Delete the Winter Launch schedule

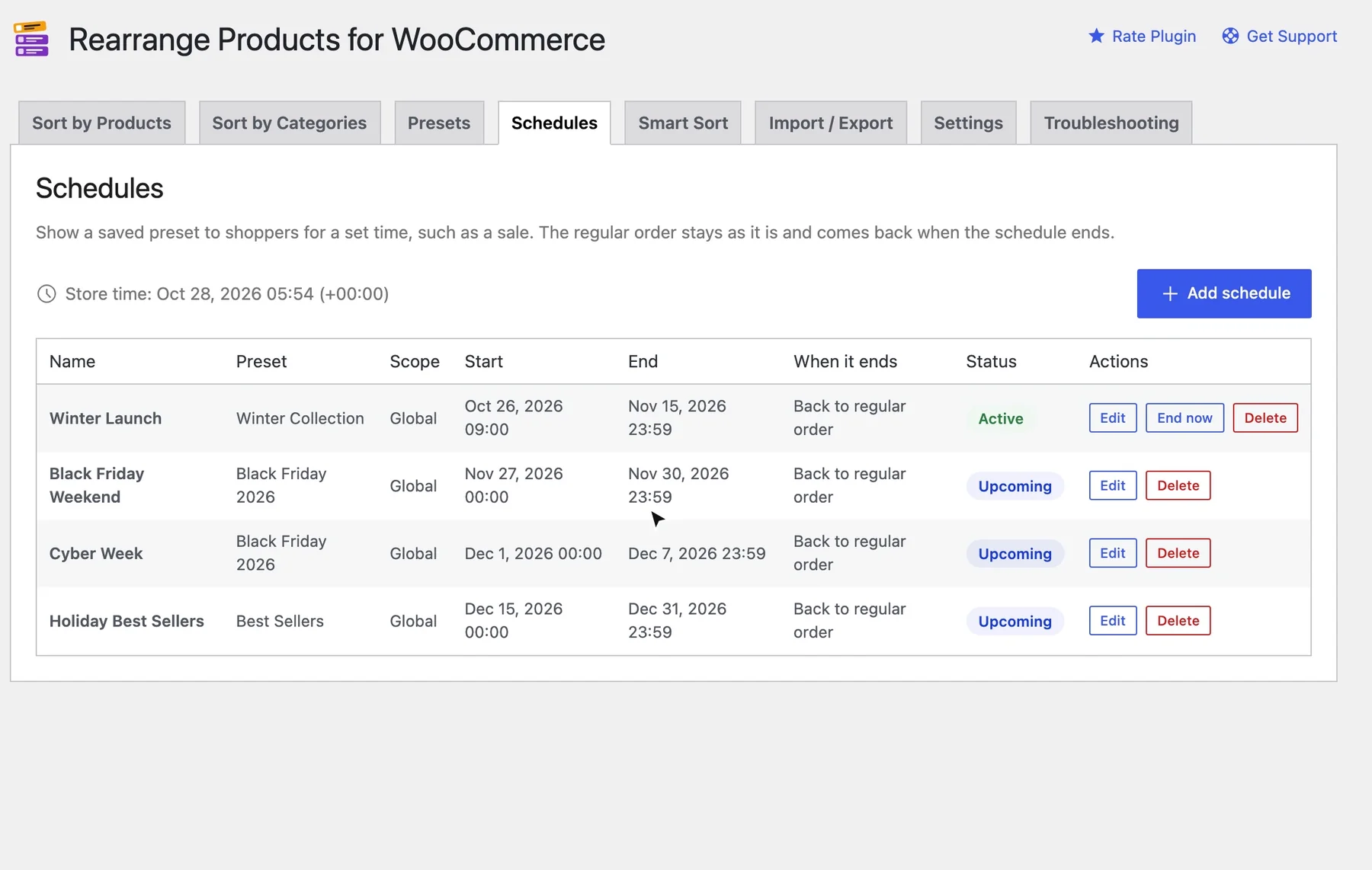(1265, 417)
